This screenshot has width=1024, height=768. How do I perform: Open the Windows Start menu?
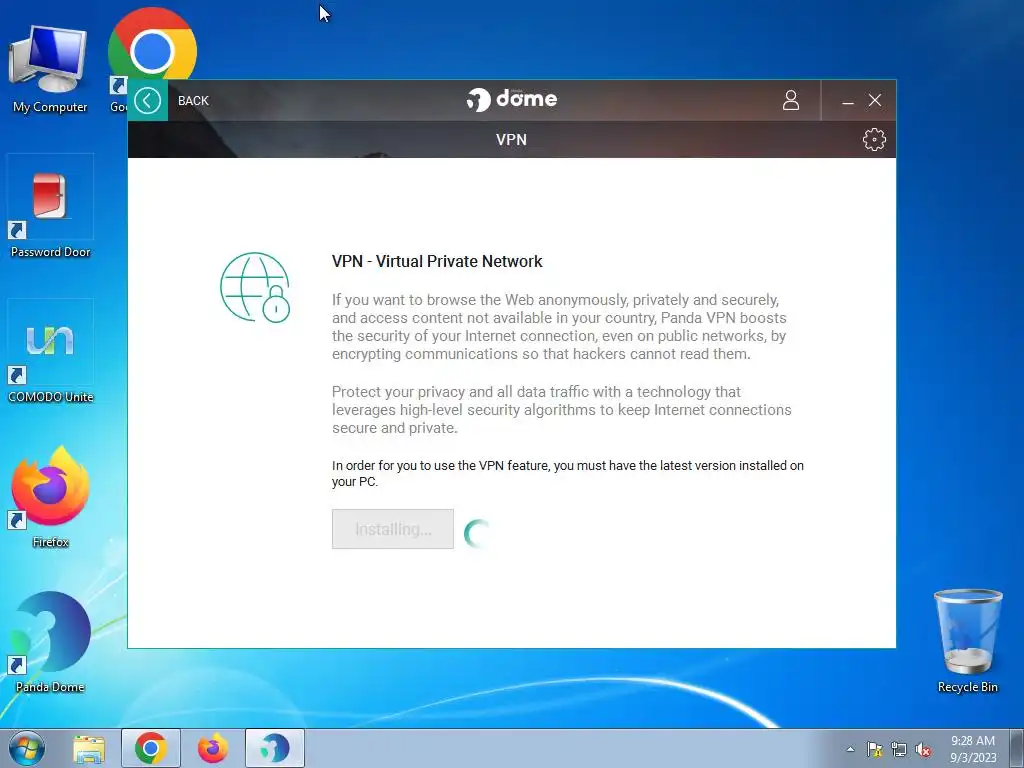(x=27, y=748)
